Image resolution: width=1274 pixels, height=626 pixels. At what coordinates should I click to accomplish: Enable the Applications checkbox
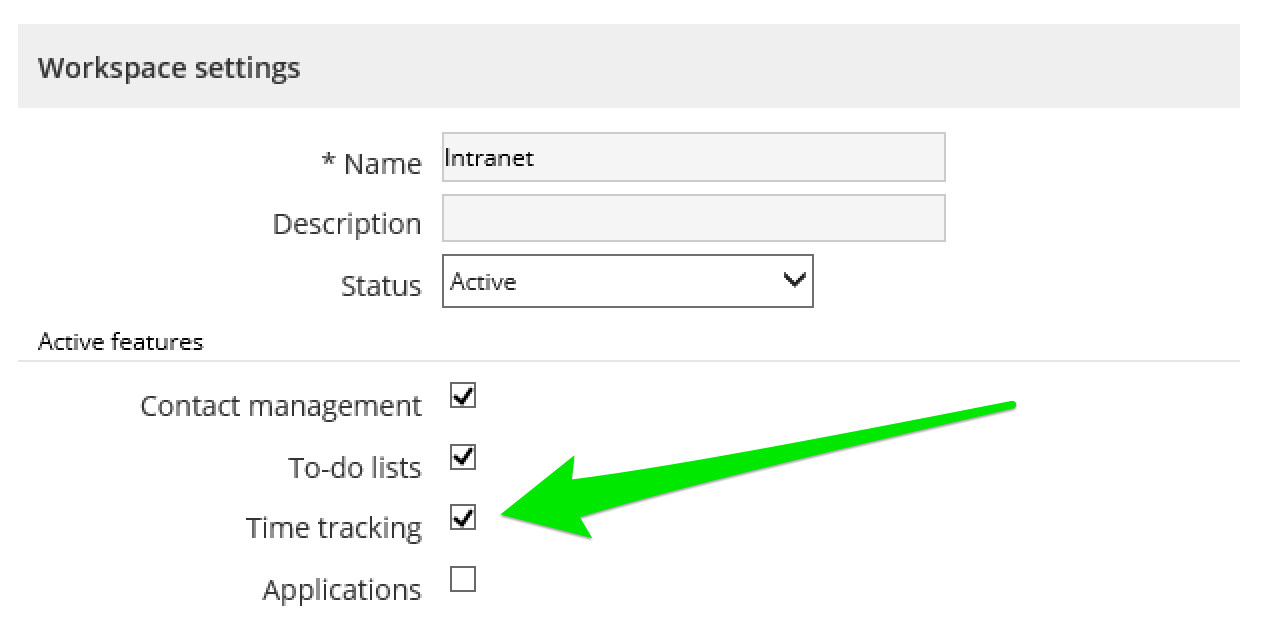pos(463,580)
